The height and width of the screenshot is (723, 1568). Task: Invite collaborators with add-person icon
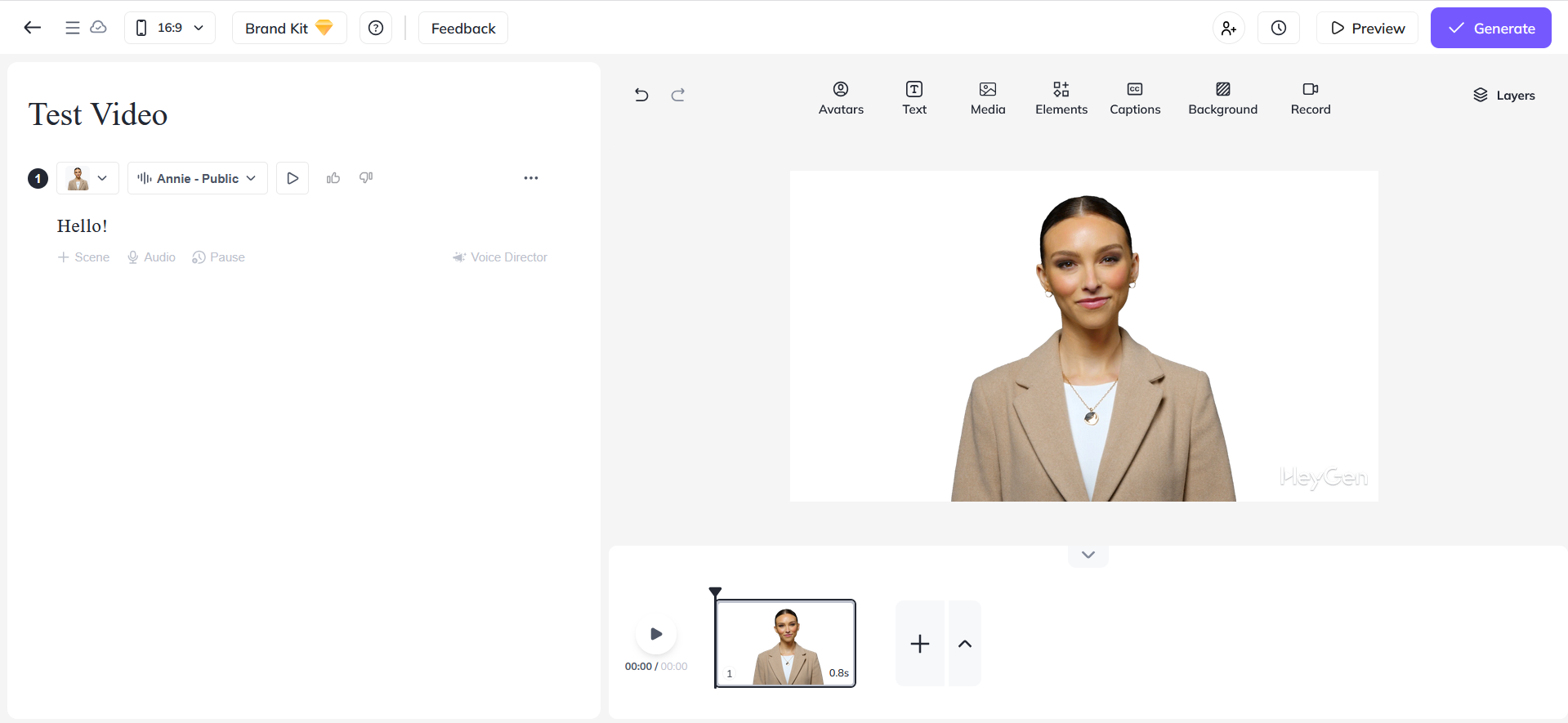1229,28
